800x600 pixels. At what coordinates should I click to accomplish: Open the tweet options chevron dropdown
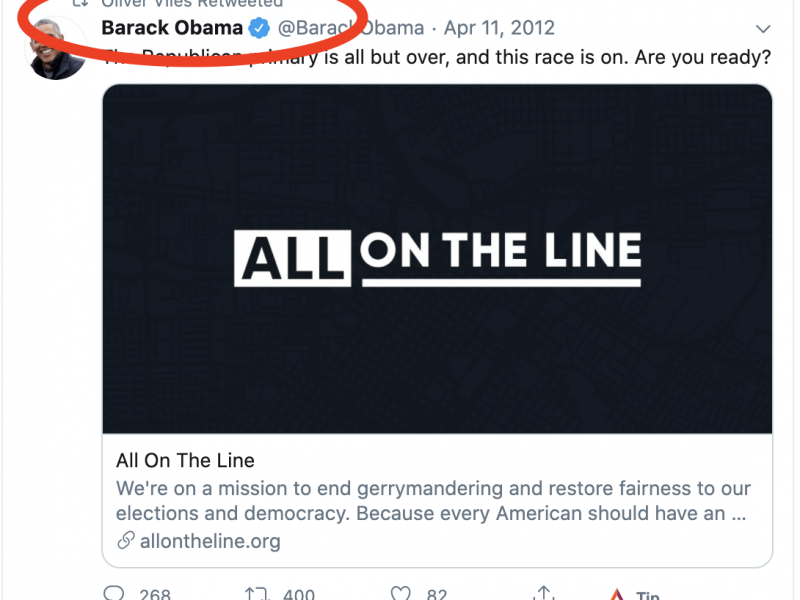pyautogui.click(x=763, y=29)
